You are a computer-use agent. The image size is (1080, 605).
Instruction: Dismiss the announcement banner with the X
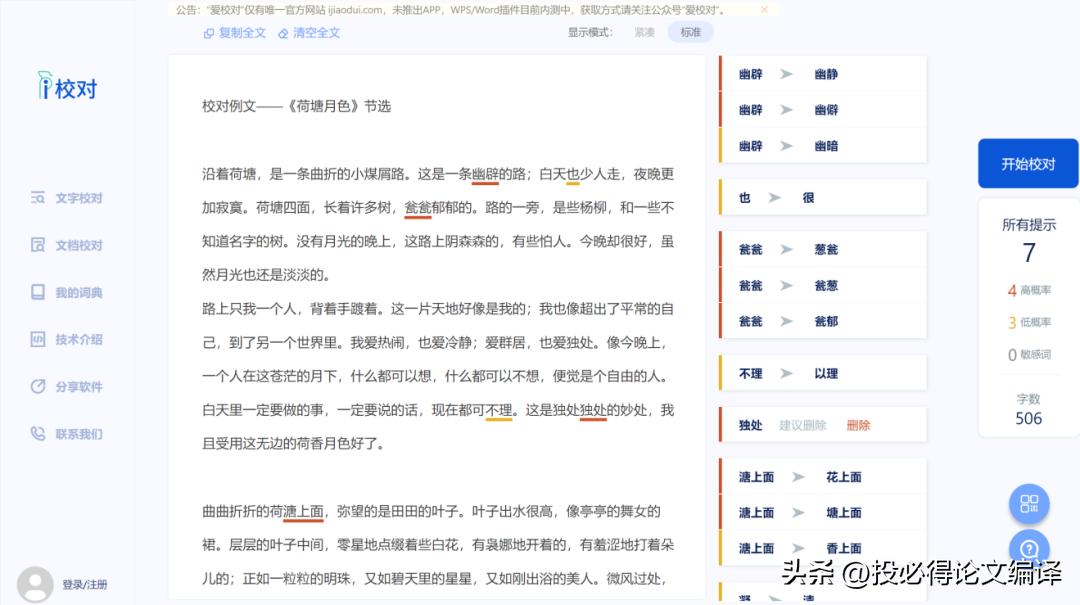[765, 9]
